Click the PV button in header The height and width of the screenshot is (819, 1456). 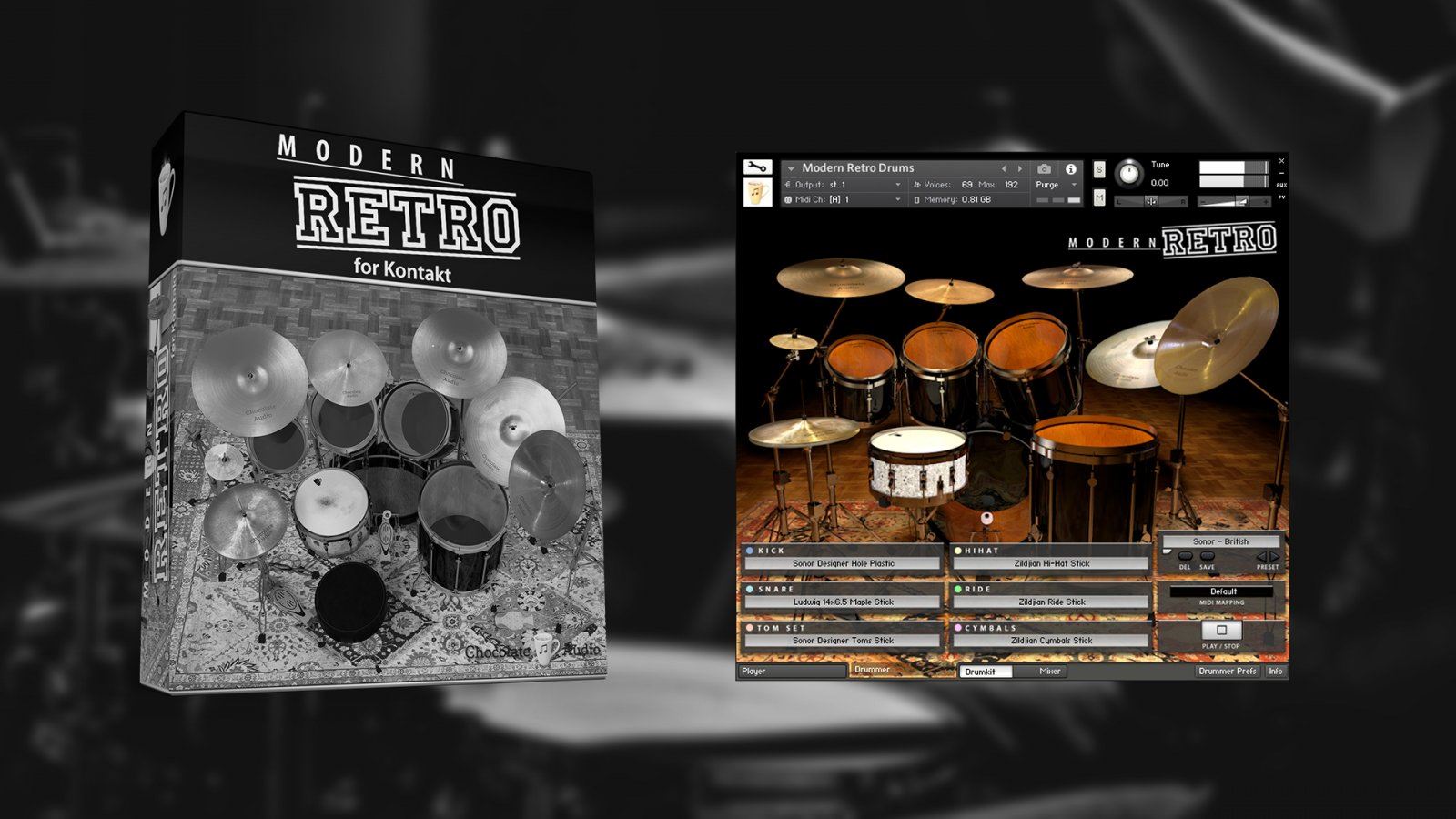[x=1281, y=197]
